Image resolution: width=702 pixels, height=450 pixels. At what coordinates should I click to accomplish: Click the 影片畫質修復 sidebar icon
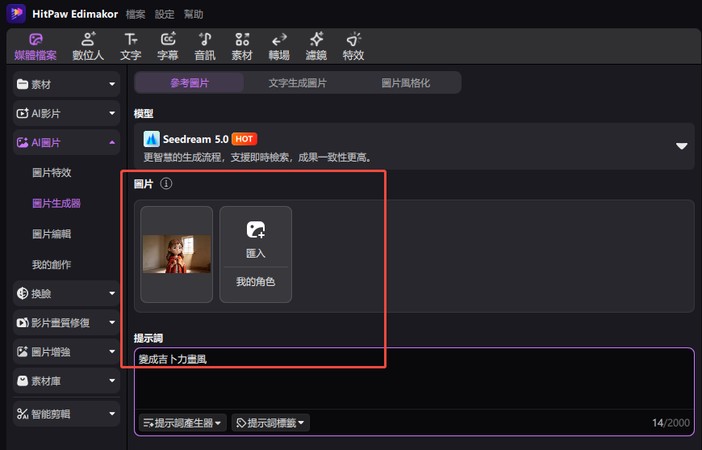coord(22,322)
